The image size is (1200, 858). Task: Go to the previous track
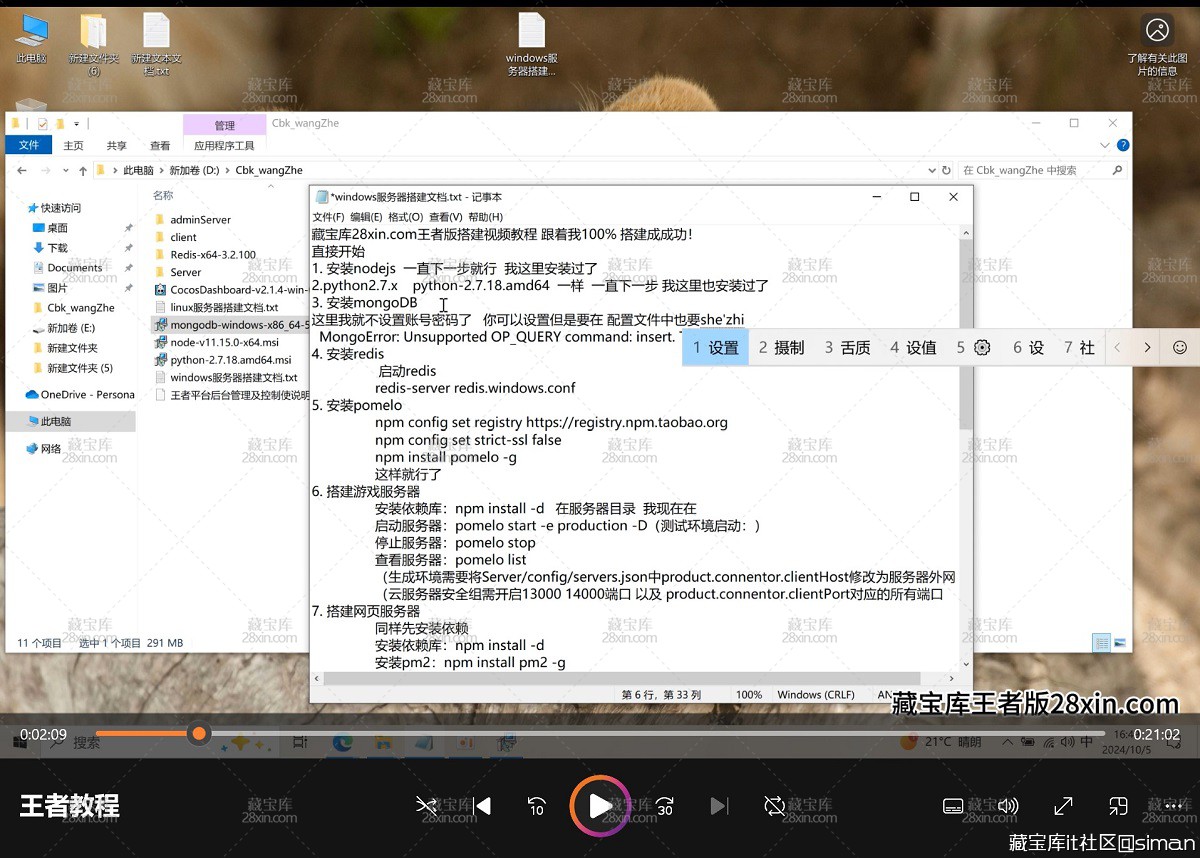tap(482, 806)
